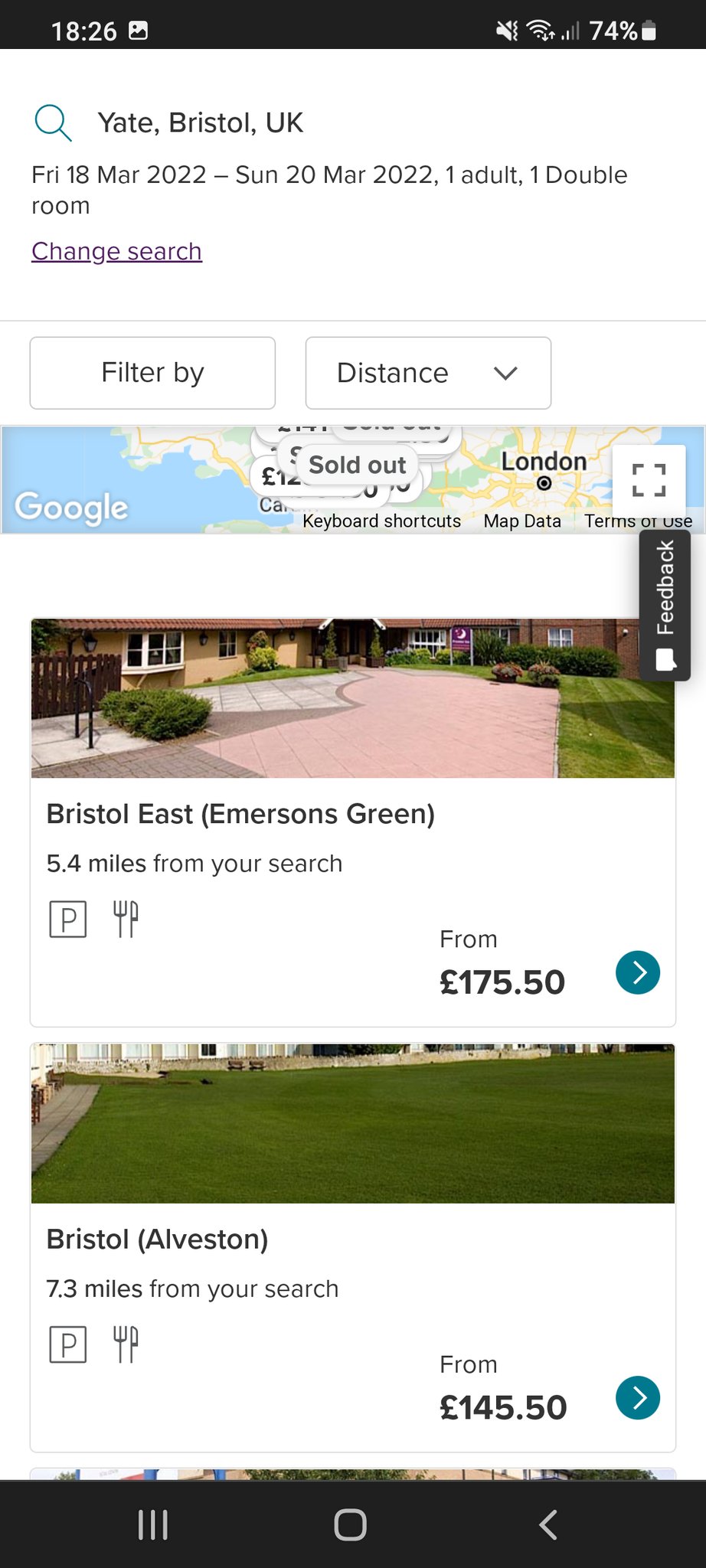Tap restaurant icon for Bristol (Alveston)
Viewport: 706px width, 1568px height.
pos(126,1344)
